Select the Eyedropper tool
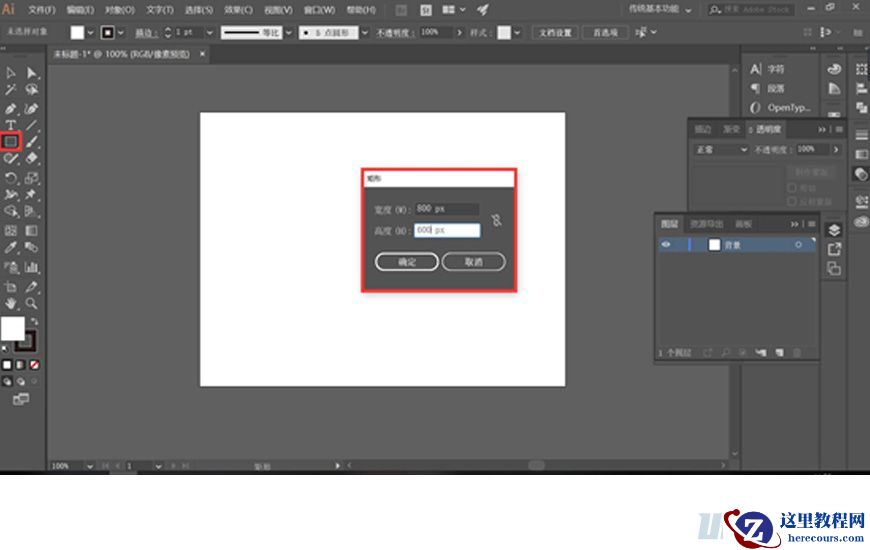 11,248
